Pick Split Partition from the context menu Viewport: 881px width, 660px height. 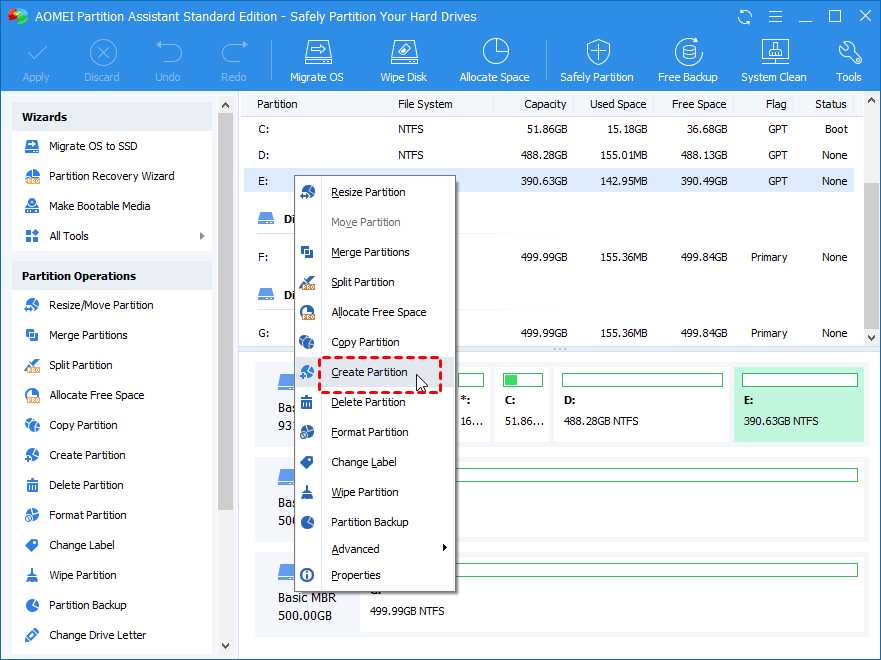pos(375,282)
